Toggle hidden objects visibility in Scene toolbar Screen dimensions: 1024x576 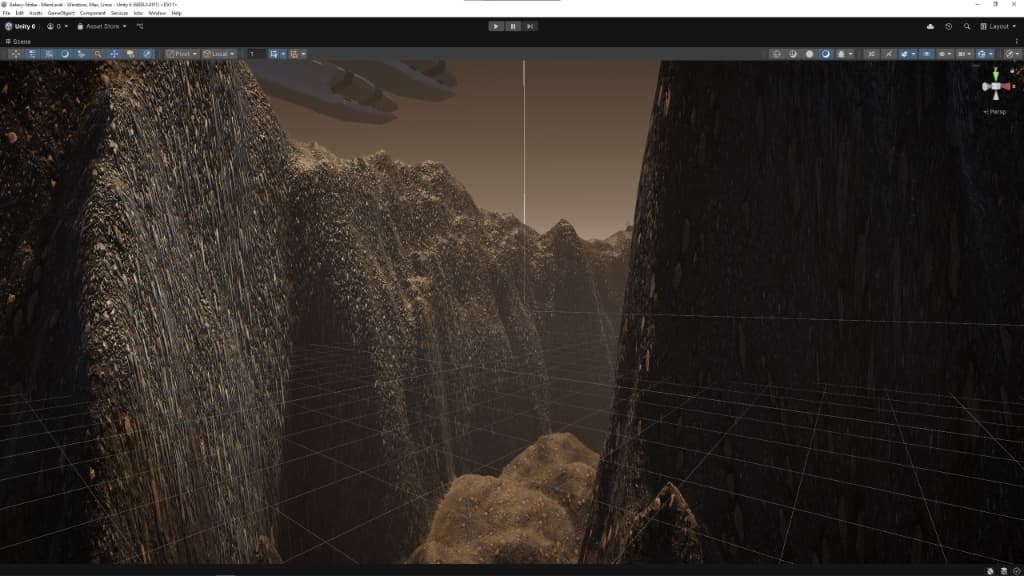coord(927,54)
